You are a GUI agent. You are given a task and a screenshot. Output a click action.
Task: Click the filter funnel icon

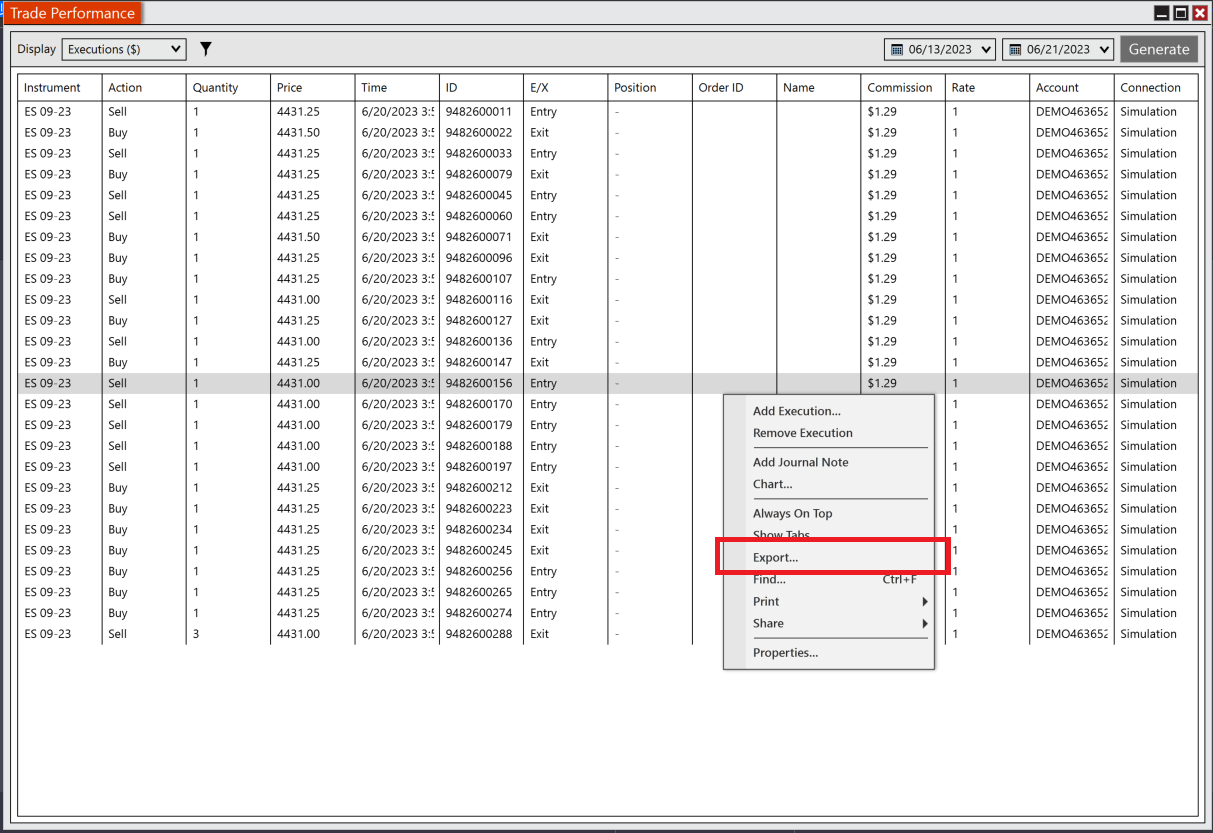(x=206, y=48)
